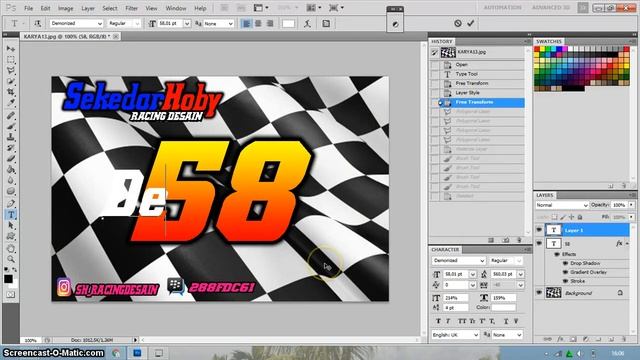Image resolution: width=640 pixels, height=360 pixels.
Task: Toggle the Character and Paragraph panels button
Action: coord(326,24)
